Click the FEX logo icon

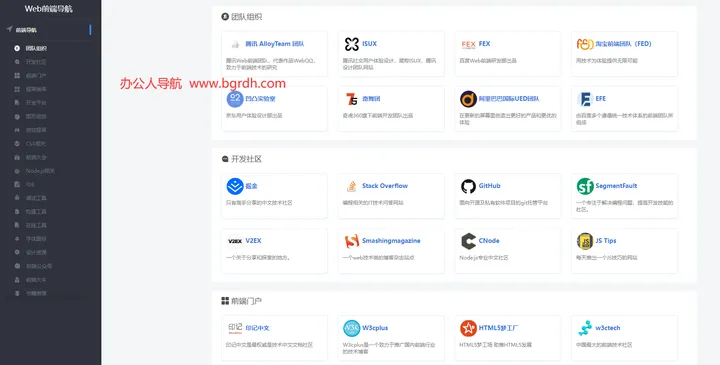coord(468,45)
